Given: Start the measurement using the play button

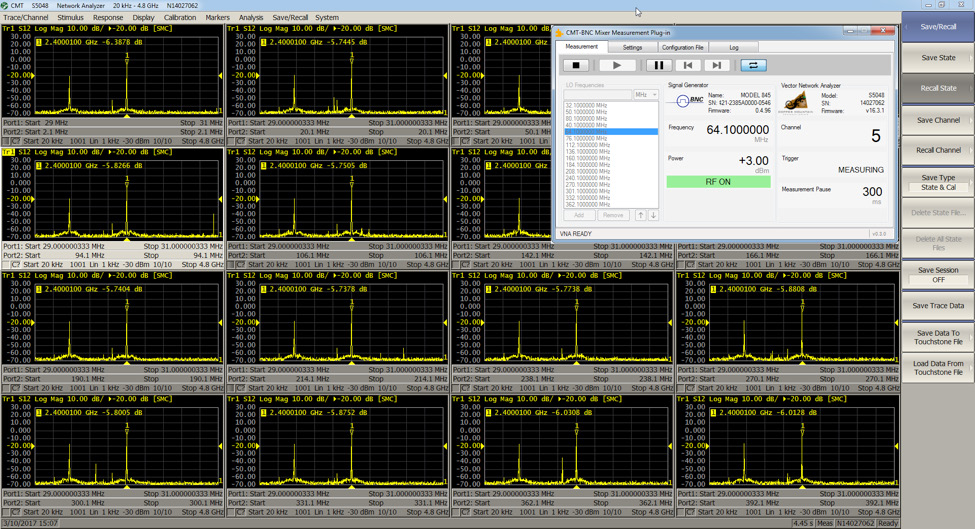Looking at the screenshot, I should [616, 65].
